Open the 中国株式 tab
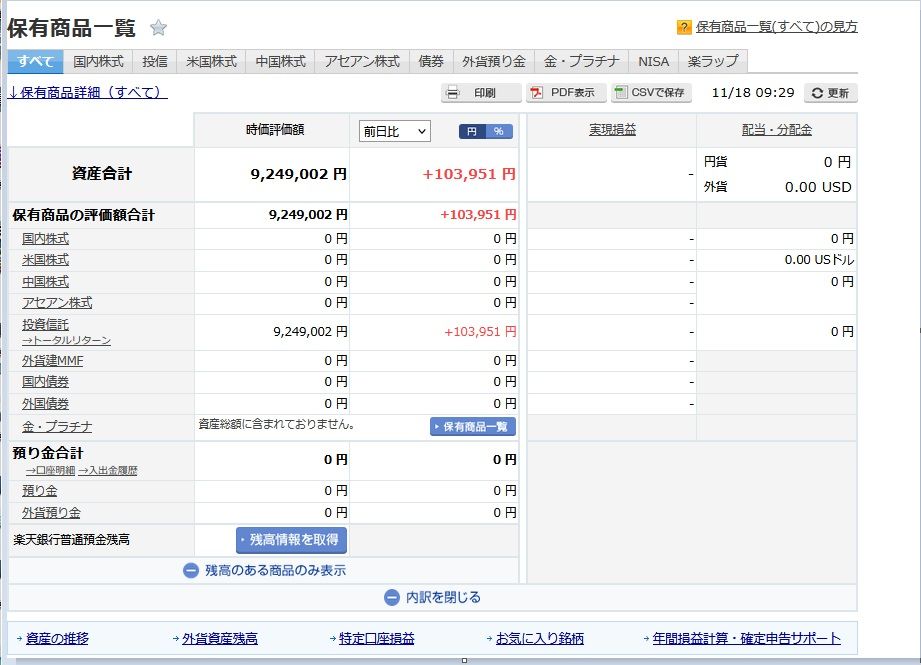The height and width of the screenshot is (665, 921). [x=281, y=61]
